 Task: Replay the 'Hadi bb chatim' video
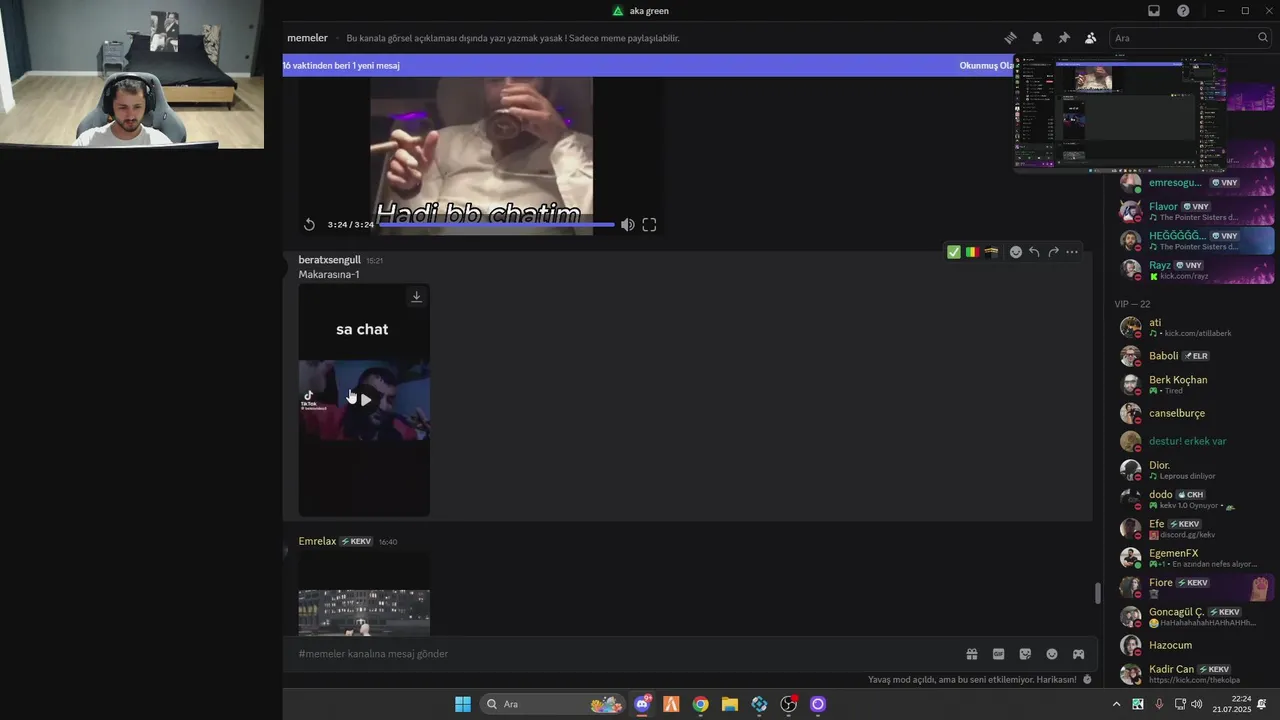pos(309,225)
